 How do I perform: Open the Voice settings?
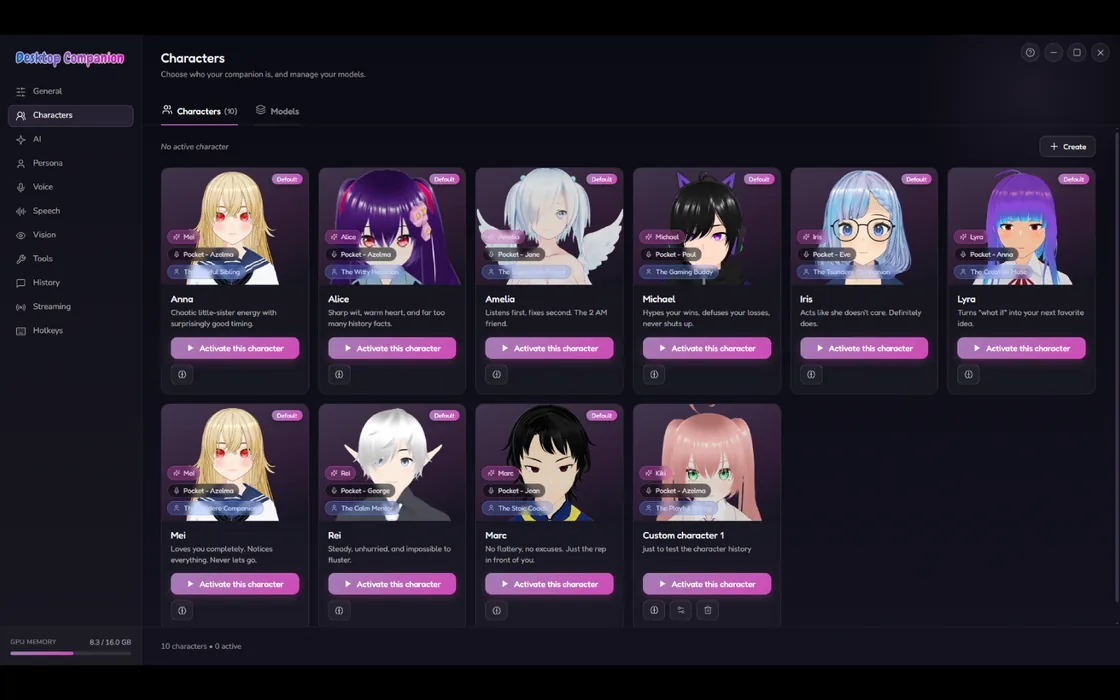[x=70, y=187]
